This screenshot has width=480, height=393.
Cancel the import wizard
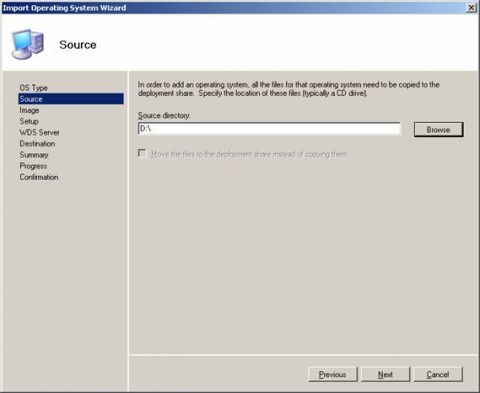pos(438,374)
